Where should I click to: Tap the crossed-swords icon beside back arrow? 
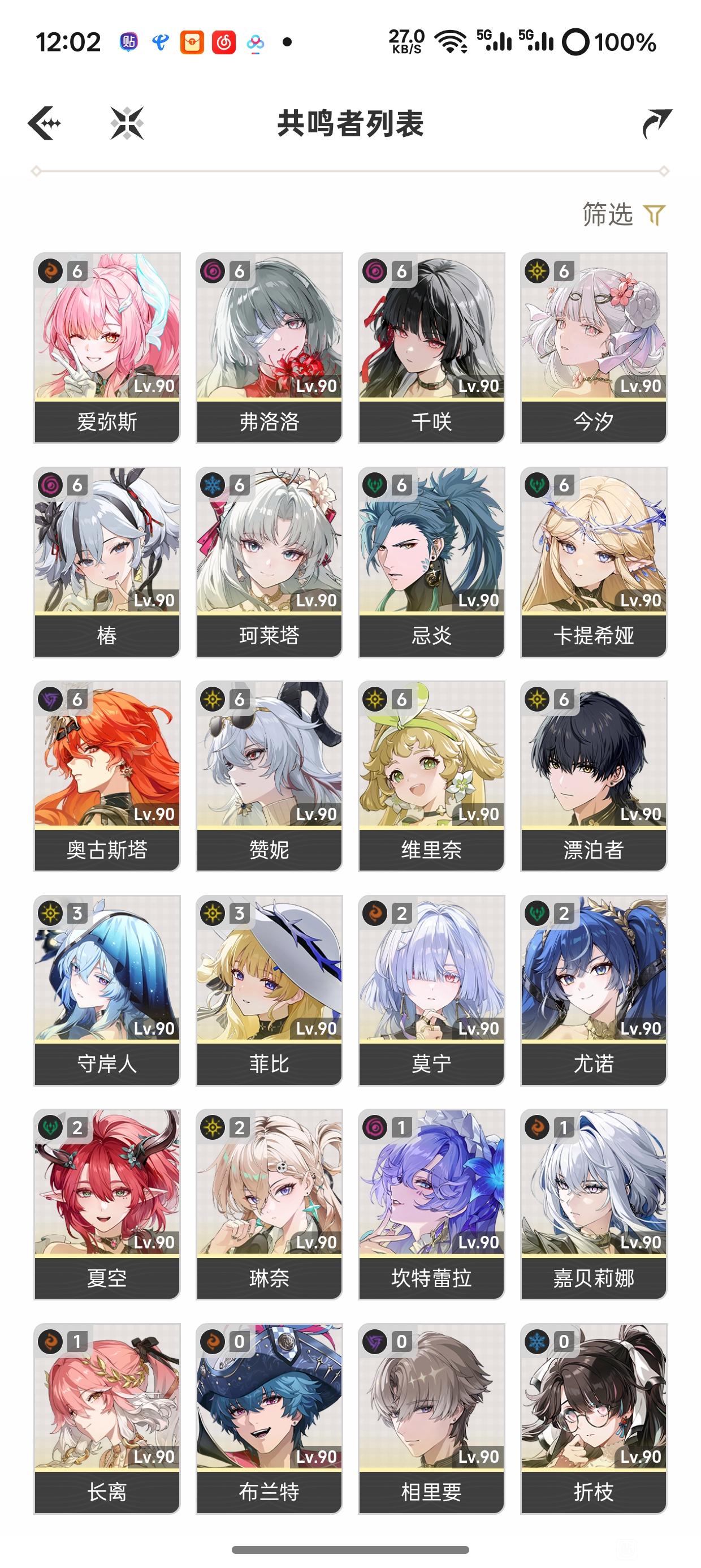pos(127,123)
